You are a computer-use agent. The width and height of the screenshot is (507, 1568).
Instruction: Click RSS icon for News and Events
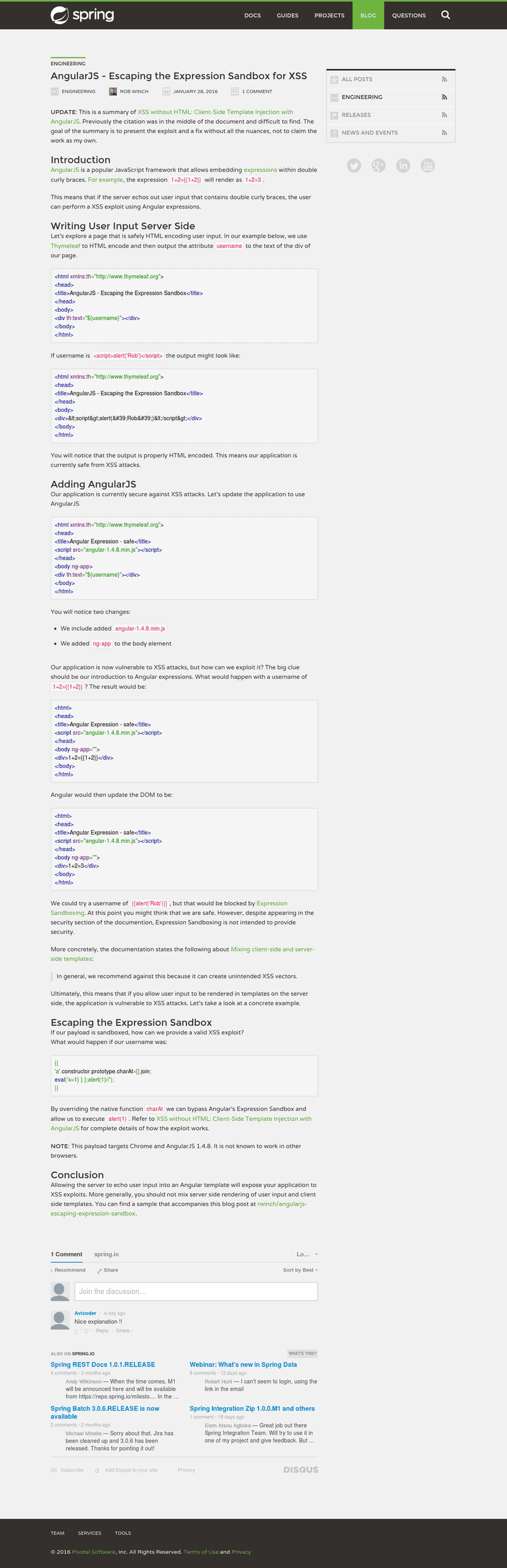point(444,132)
